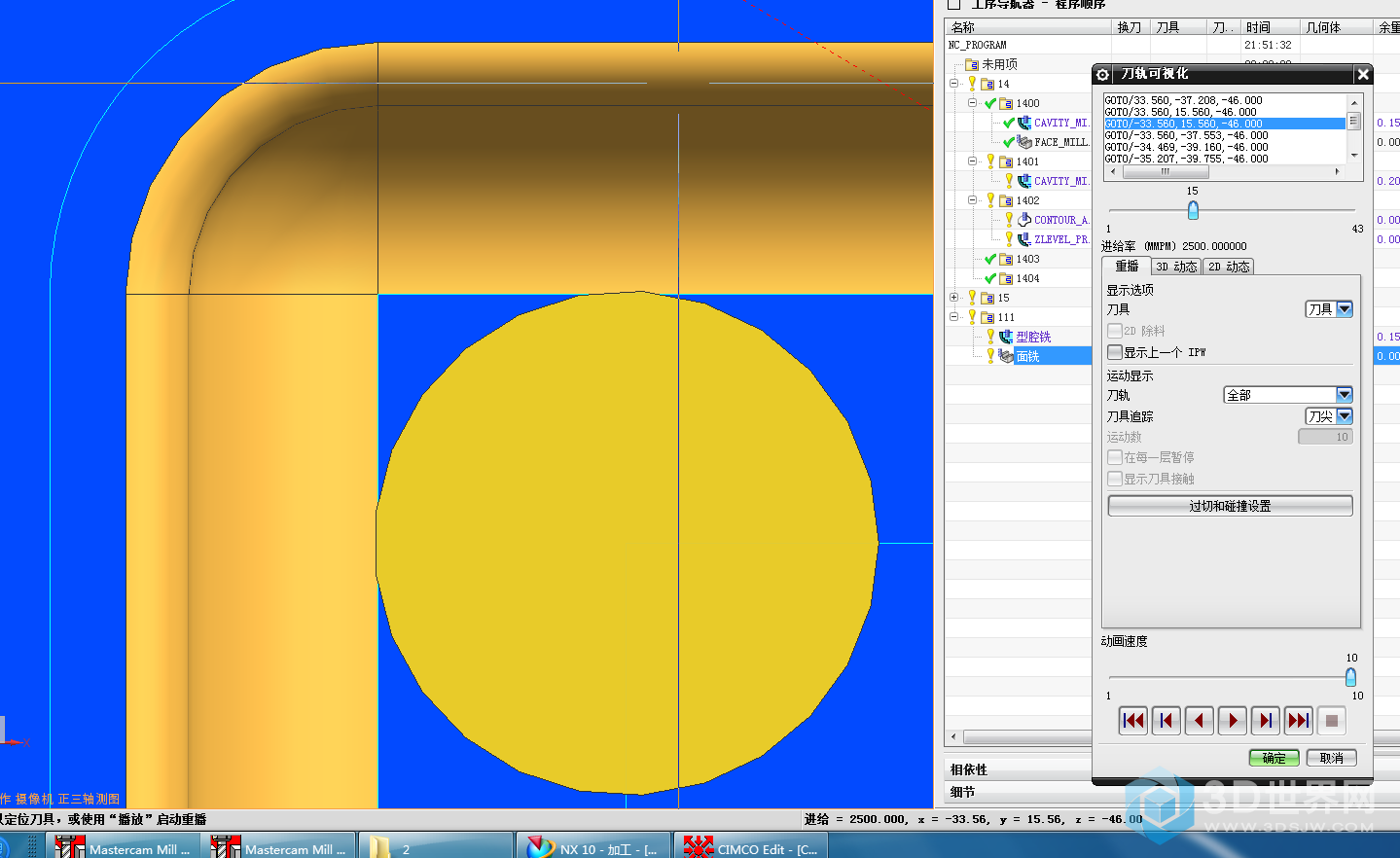Click the program group 15 folder icon
Image resolution: width=1400 pixels, height=858 pixels.
tap(987, 298)
